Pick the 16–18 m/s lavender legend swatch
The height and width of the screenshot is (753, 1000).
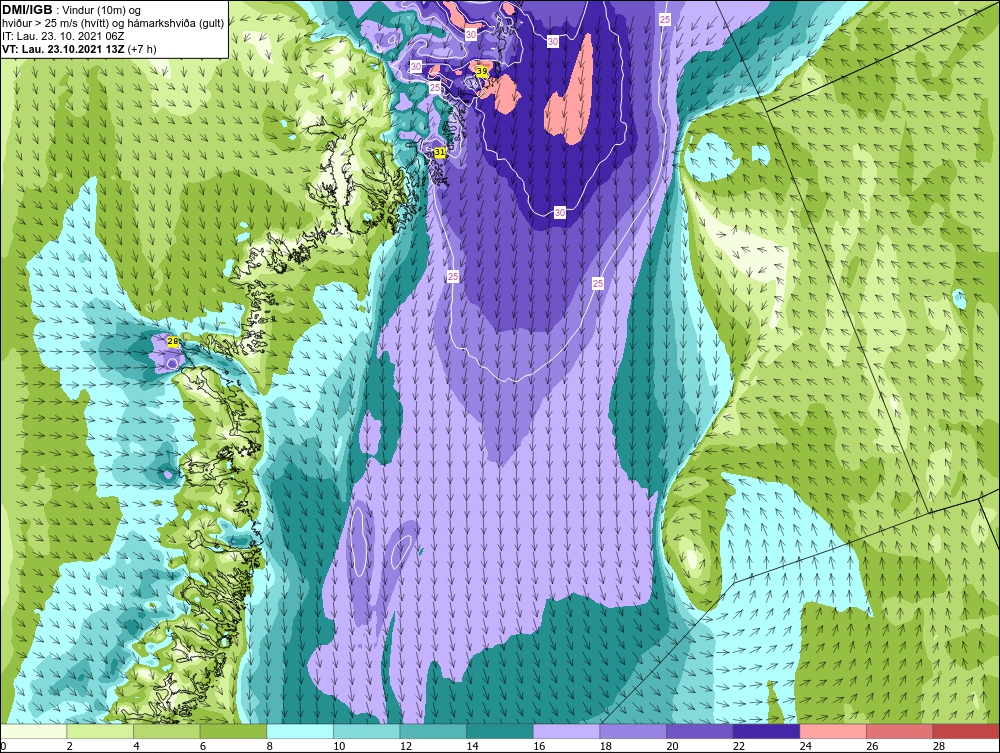pyautogui.click(x=566, y=731)
